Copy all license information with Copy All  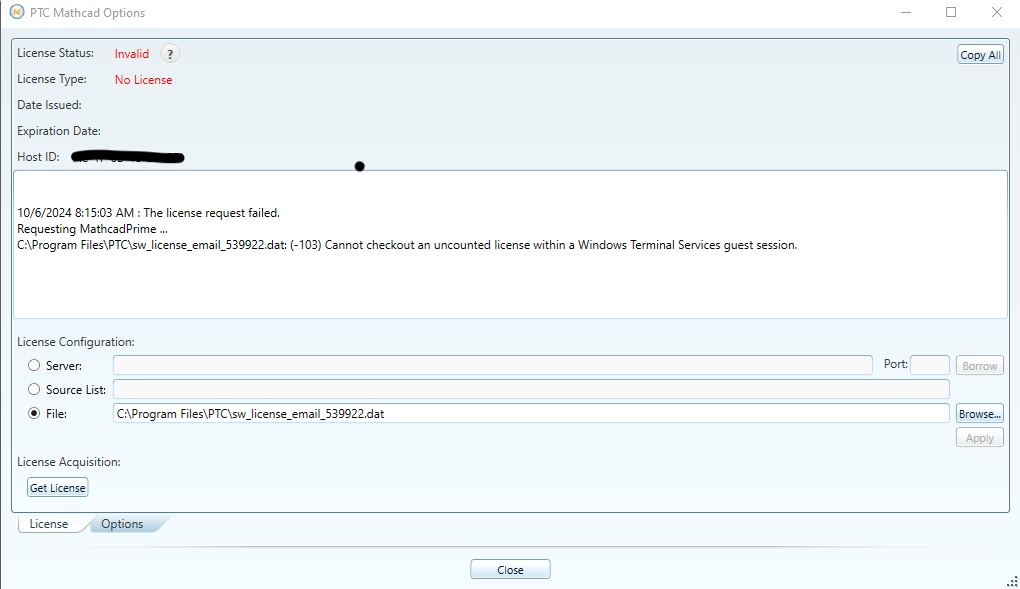(979, 54)
